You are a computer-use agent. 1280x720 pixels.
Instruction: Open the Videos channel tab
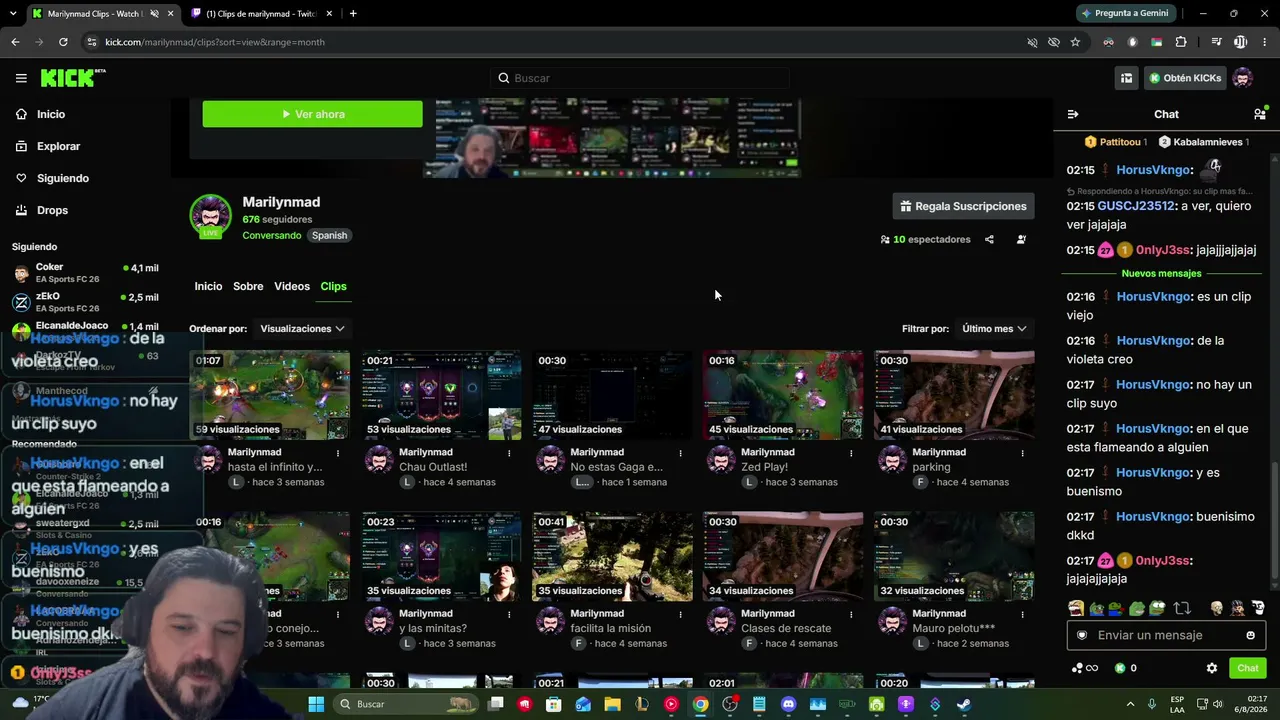tap(292, 286)
